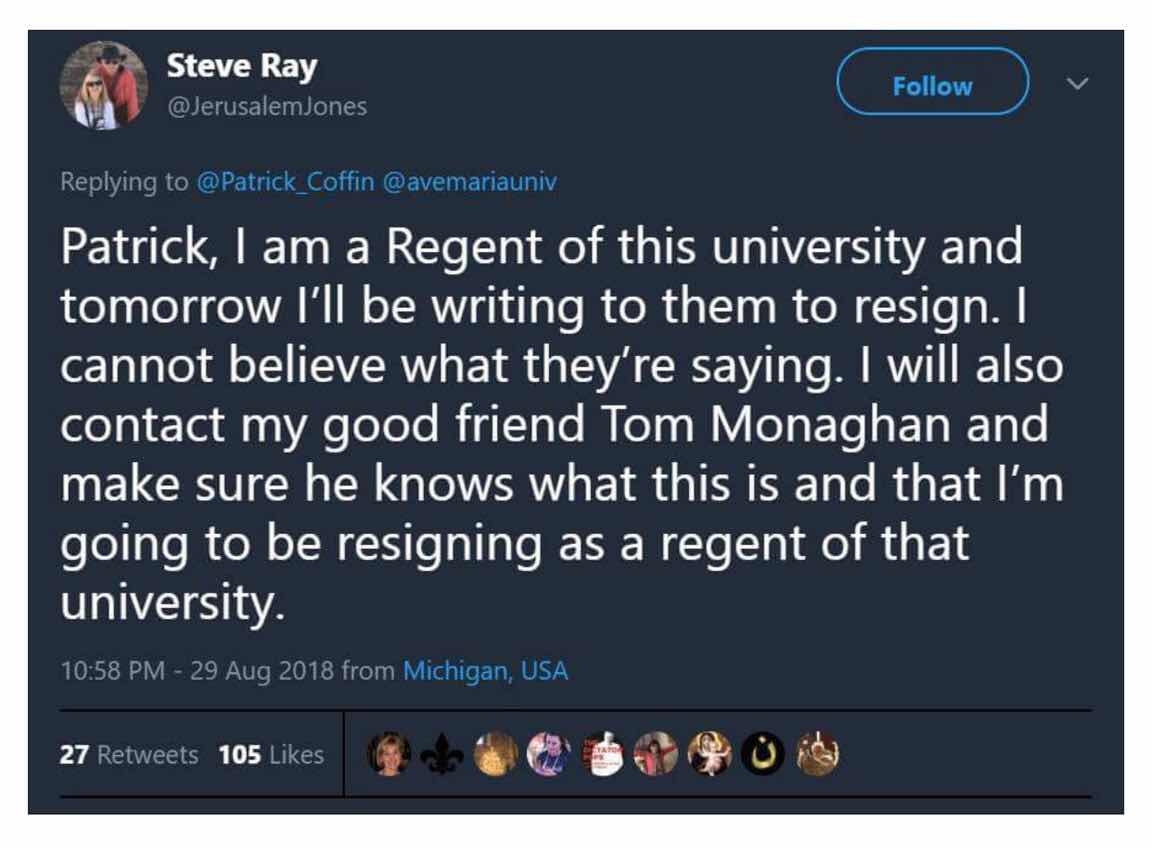1152x848 pixels.
Task: Click the @JerusalemJones handle
Action: [x=266, y=106]
